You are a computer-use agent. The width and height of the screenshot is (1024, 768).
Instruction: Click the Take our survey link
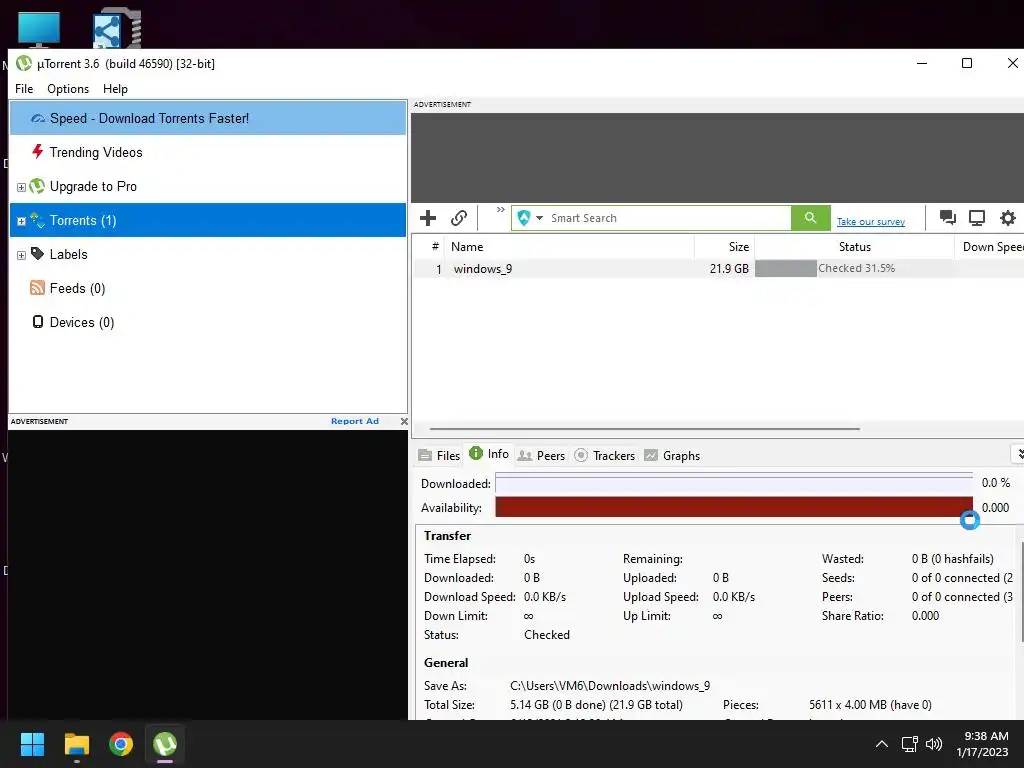[871, 222]
